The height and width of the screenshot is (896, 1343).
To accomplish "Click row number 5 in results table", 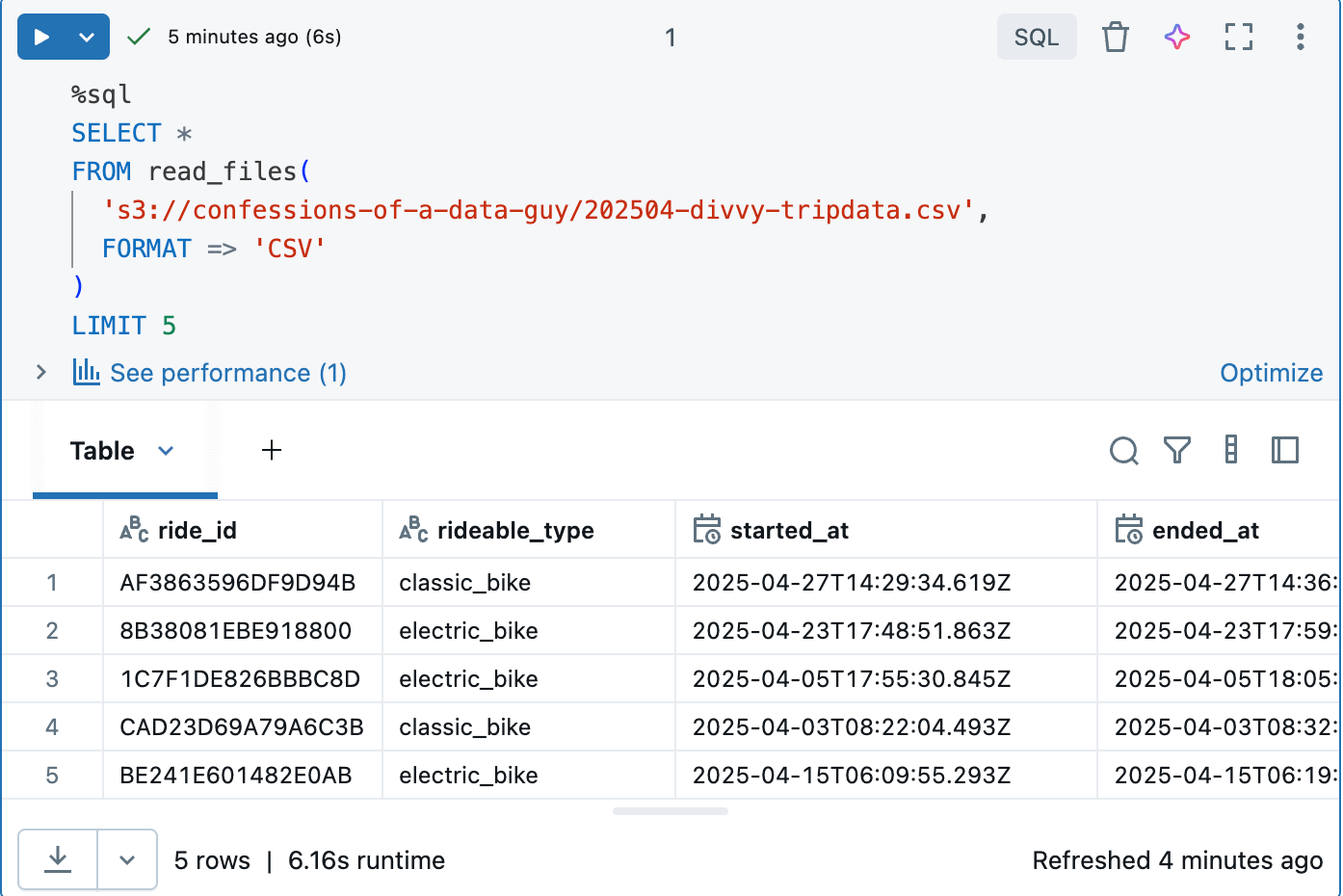I will coord(52,775).
